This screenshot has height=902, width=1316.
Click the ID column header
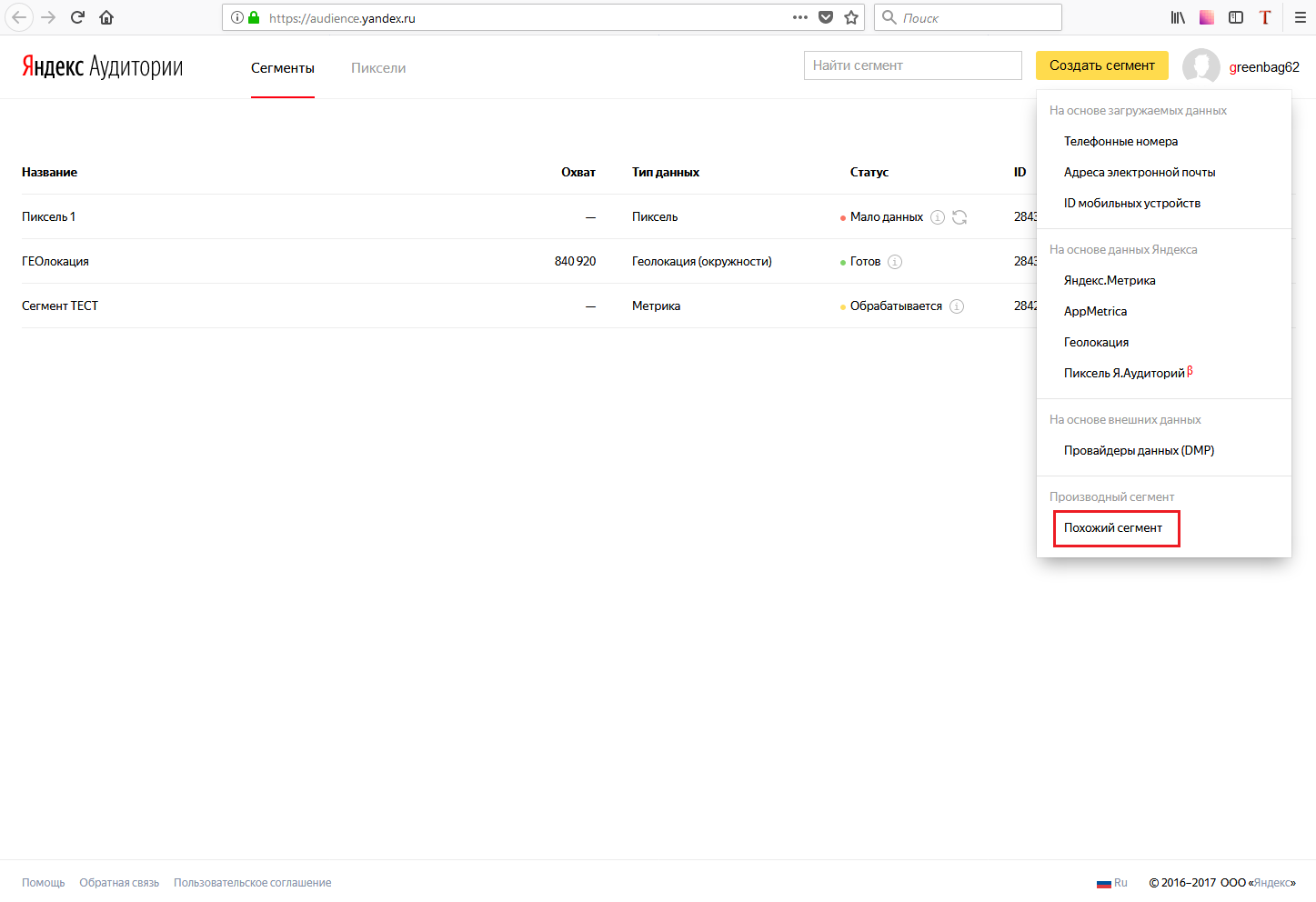pyautogui.click(x=1020, y=172)
